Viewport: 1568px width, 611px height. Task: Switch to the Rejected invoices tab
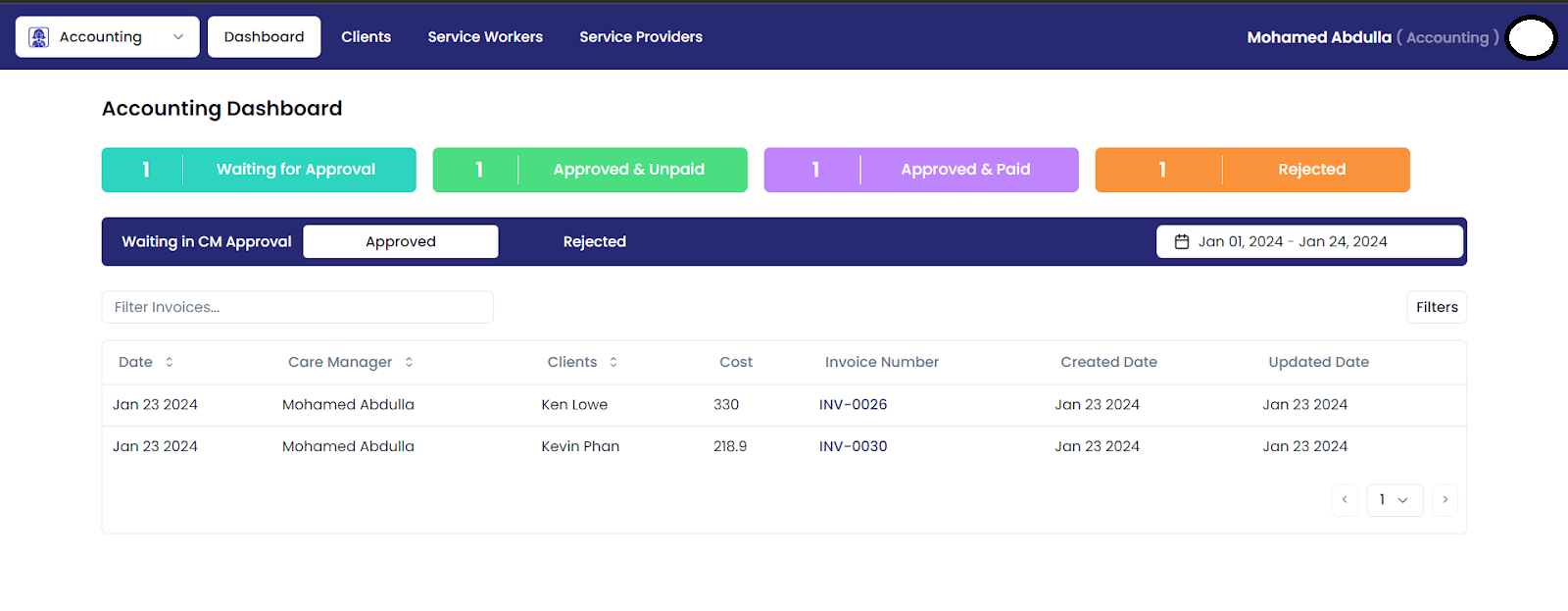[594, 242]
